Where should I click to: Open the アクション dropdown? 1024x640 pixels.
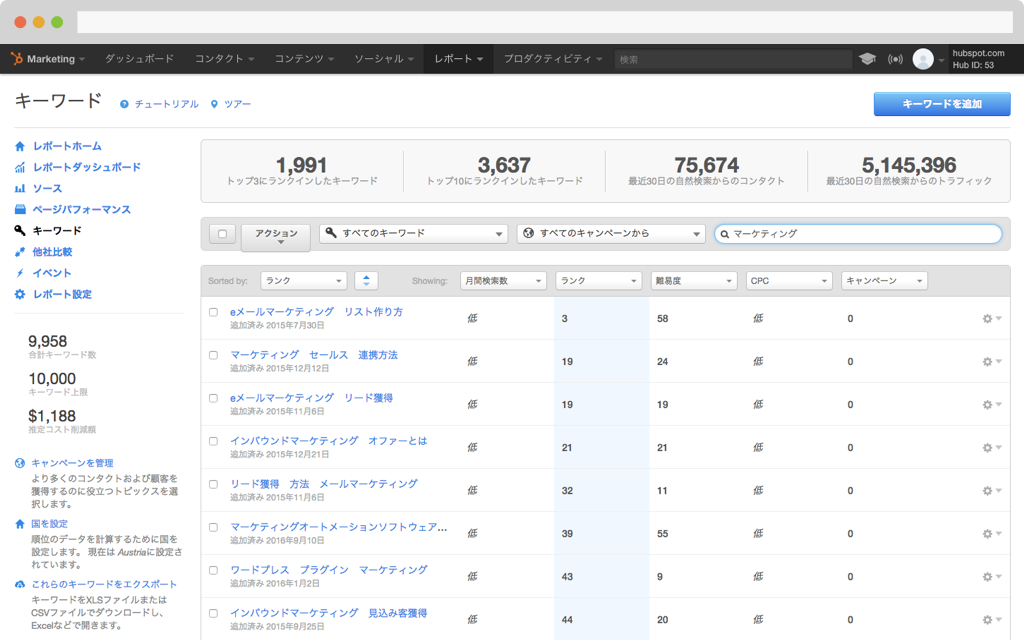(x=276, y=236)
